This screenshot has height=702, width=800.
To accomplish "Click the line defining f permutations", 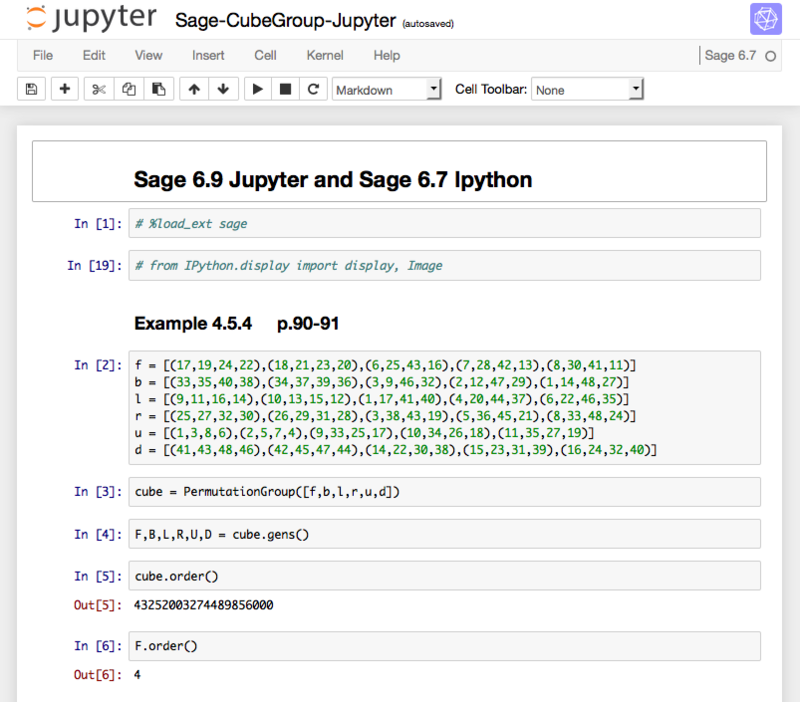I will 385,365.
